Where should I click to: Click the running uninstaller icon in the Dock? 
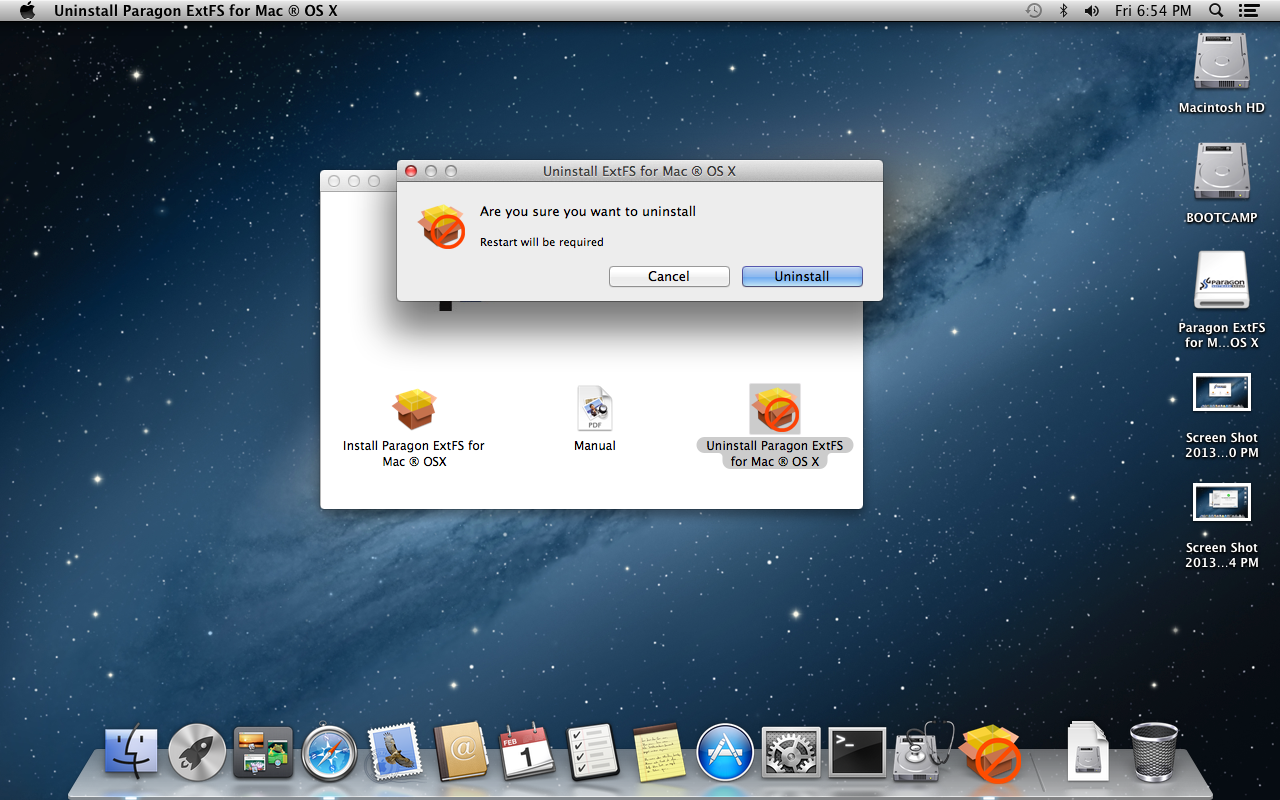pos(990,752)
